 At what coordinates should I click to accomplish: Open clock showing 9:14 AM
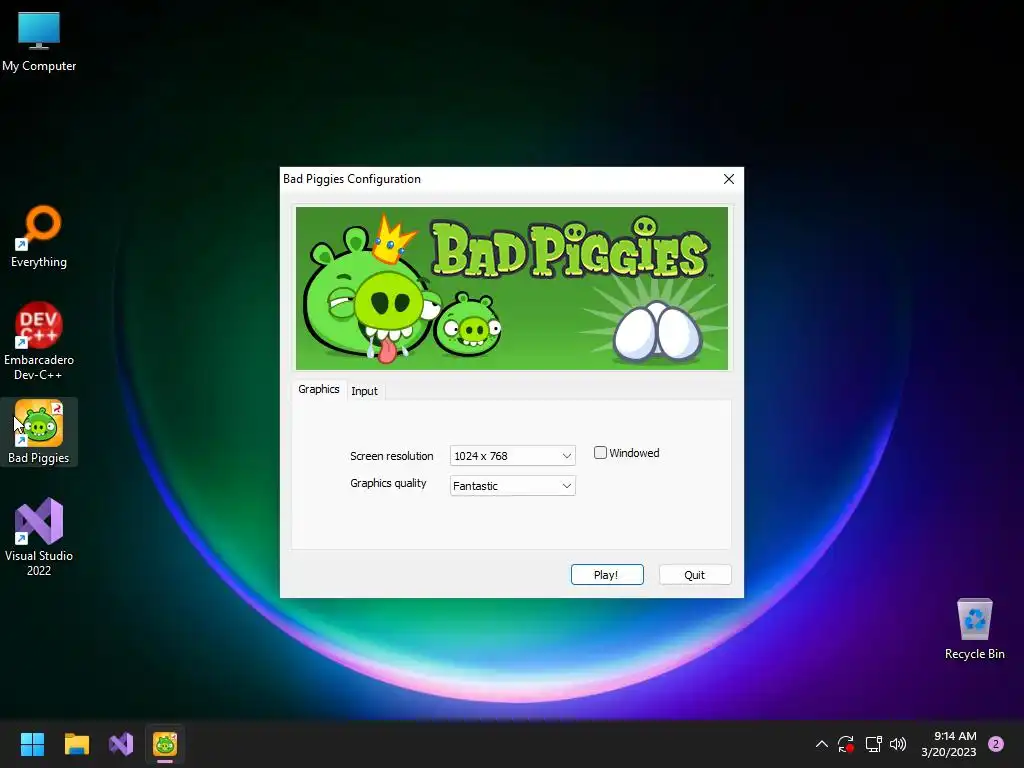[949, 744]
